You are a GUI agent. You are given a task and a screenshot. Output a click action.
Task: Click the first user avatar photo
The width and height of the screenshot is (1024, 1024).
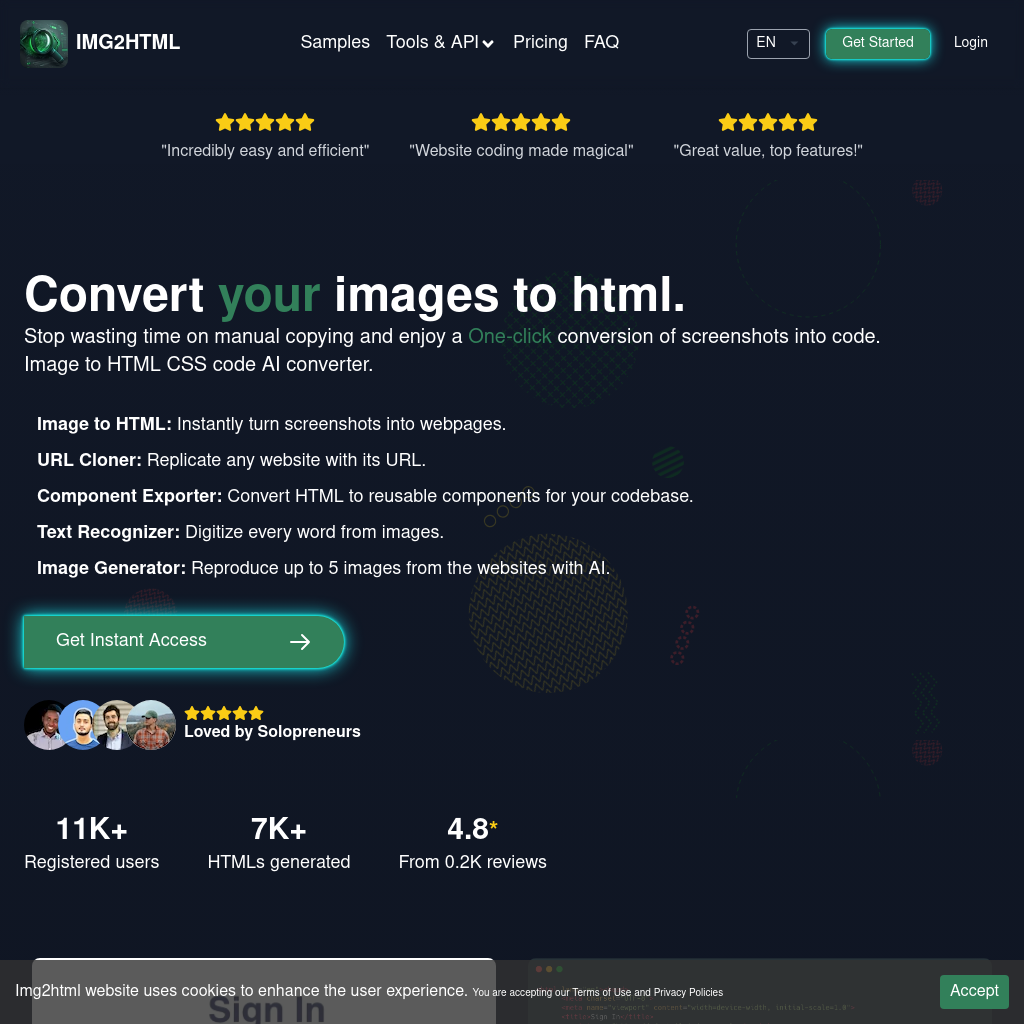coord(42,725)
